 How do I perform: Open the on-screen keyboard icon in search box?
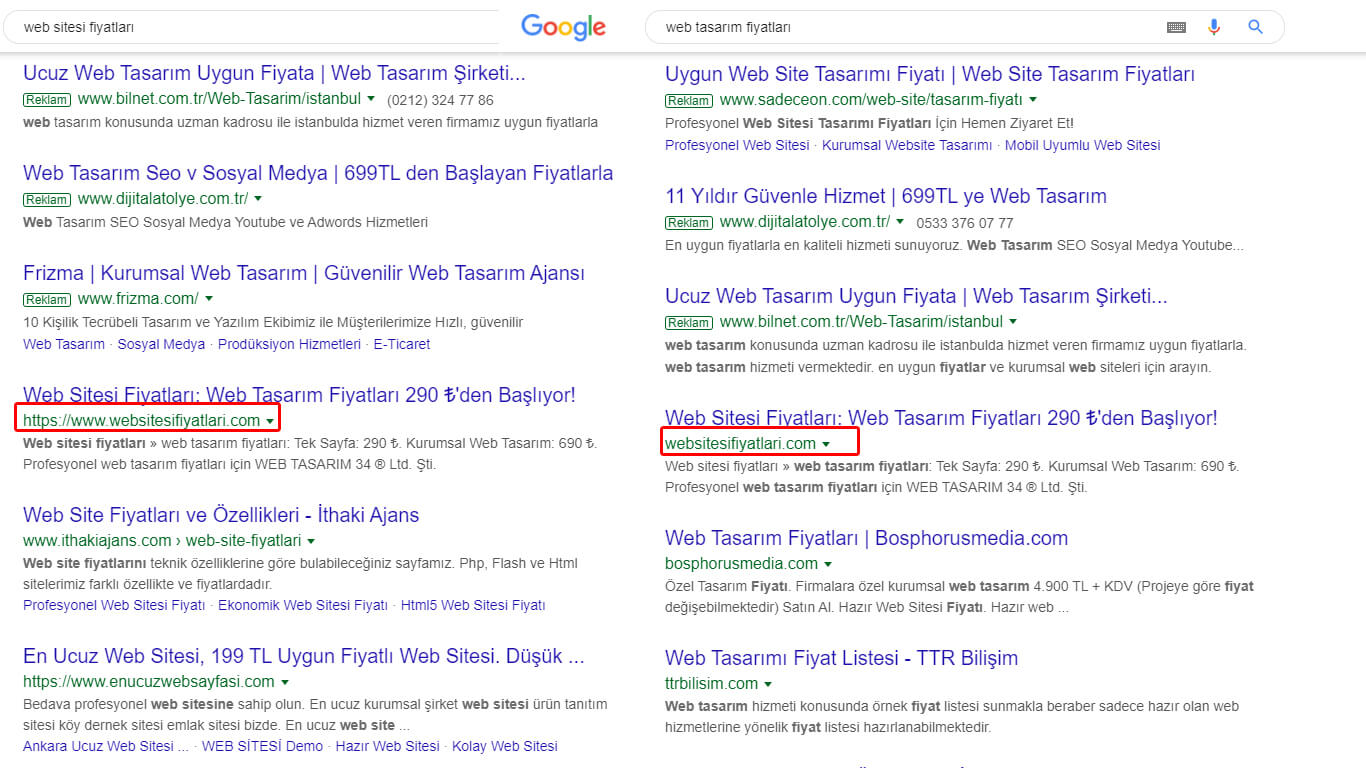(x=1176, y=28)
